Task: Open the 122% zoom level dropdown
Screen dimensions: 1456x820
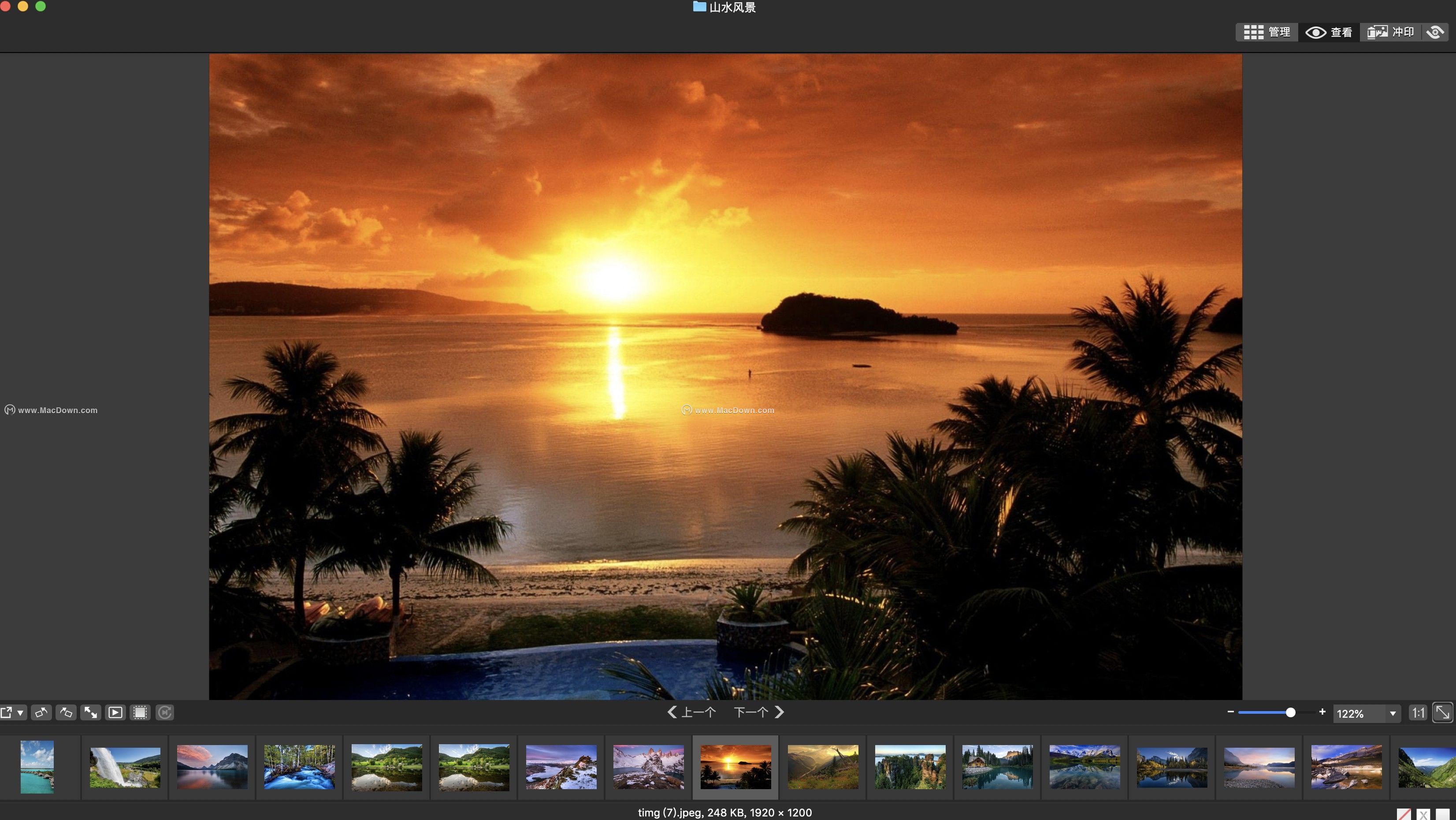Action: (x=1393, y=714)
